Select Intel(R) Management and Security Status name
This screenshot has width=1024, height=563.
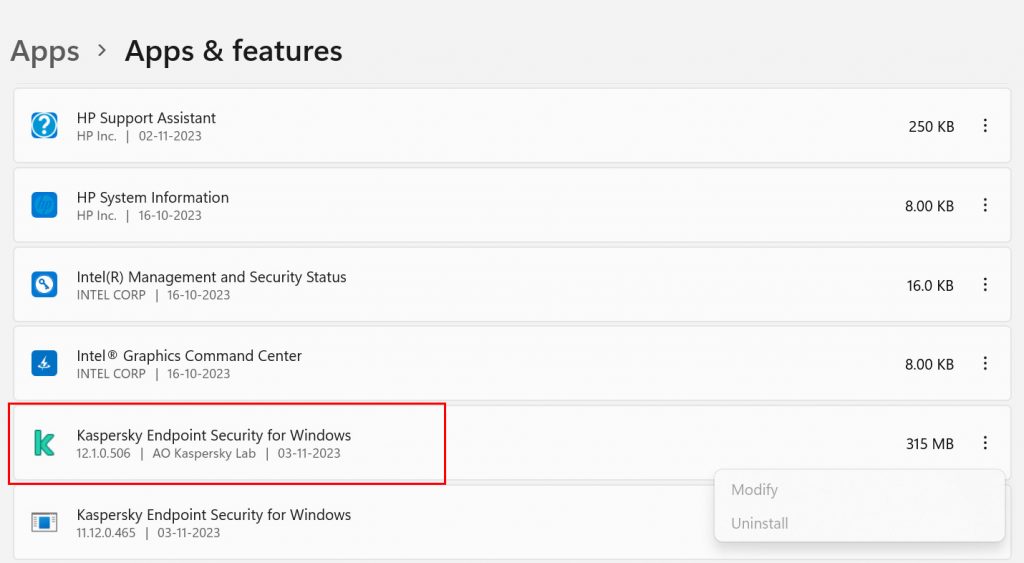tap(212, 277)
